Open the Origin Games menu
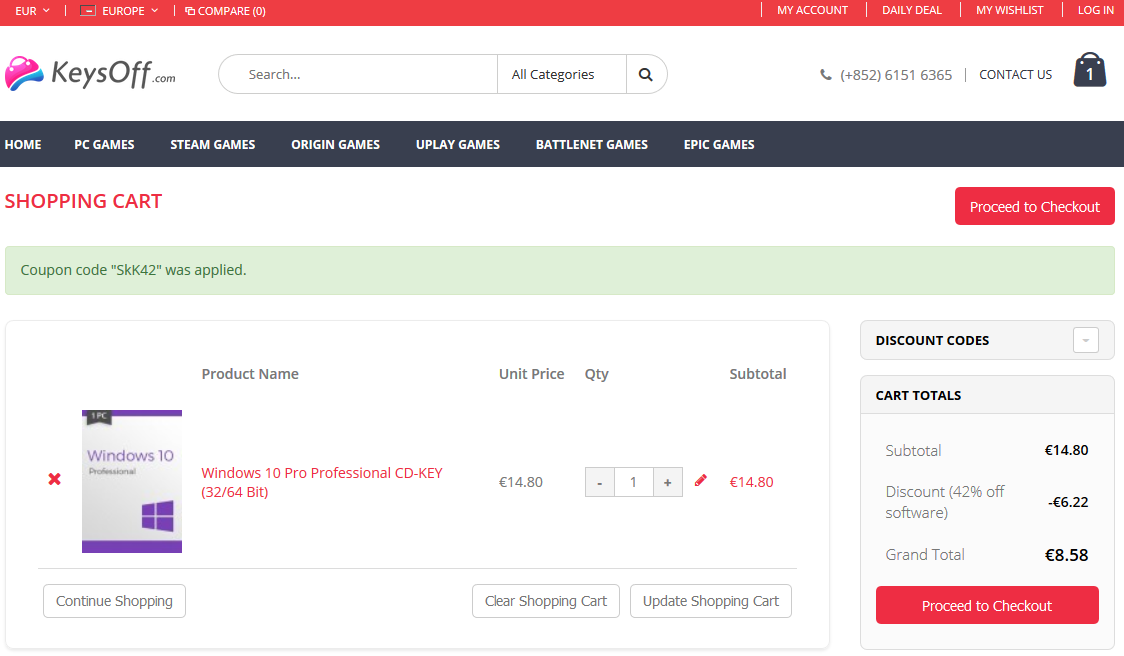The image size is (1124, 656). (335, 144)
